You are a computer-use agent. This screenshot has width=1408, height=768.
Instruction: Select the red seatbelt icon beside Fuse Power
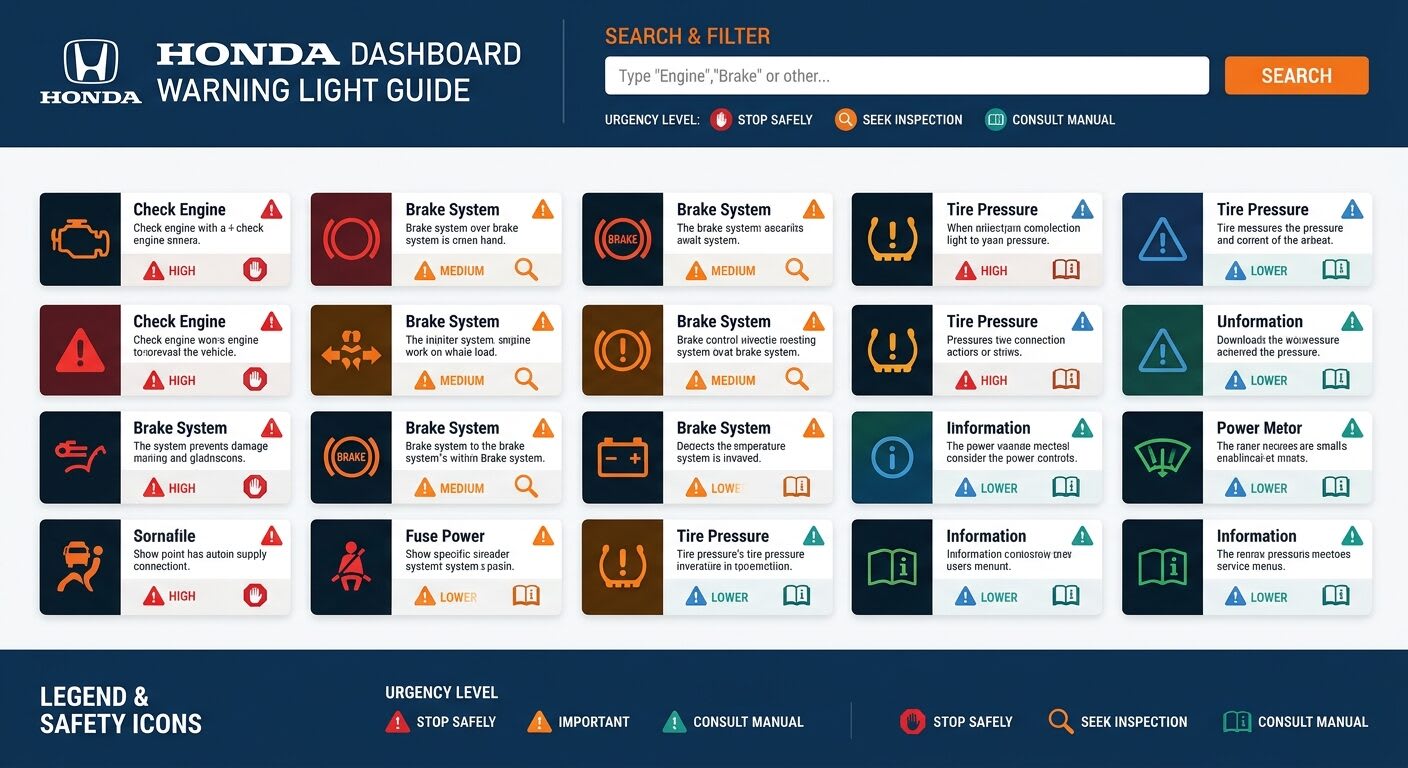(351, 567)
